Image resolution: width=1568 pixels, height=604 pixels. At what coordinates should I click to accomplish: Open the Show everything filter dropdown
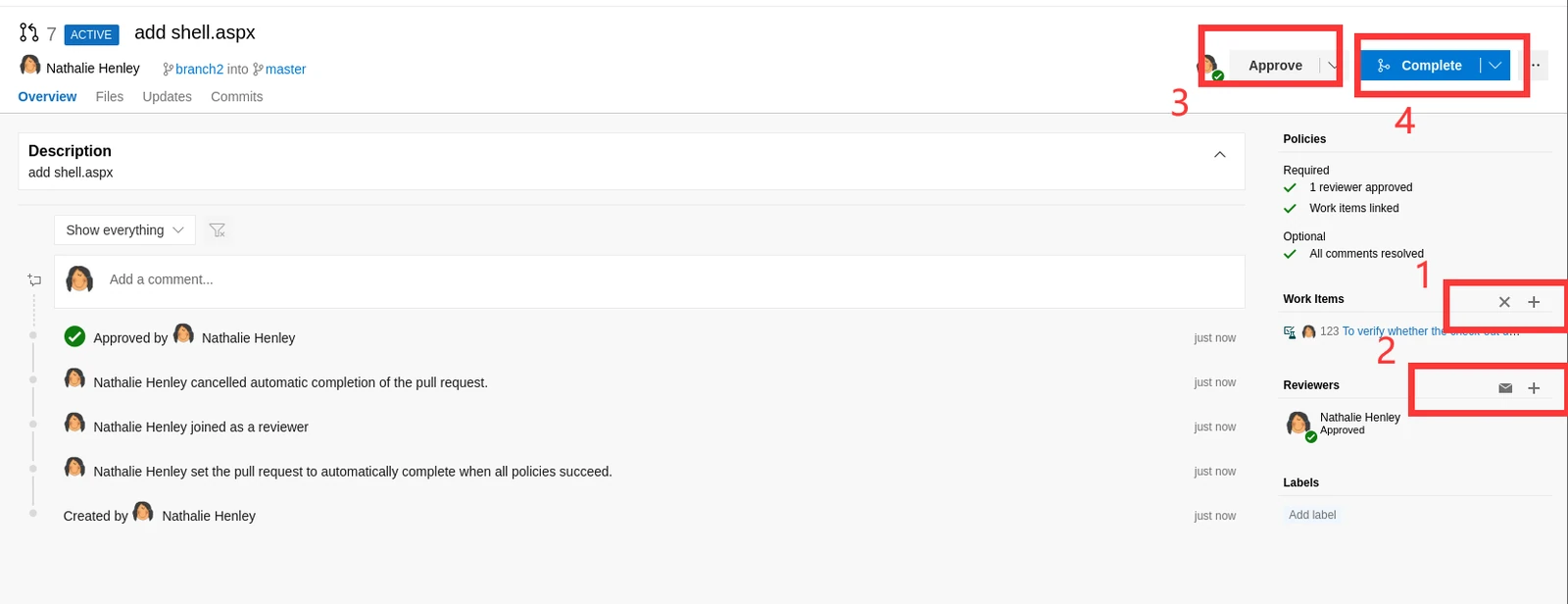tap(124, 230)
